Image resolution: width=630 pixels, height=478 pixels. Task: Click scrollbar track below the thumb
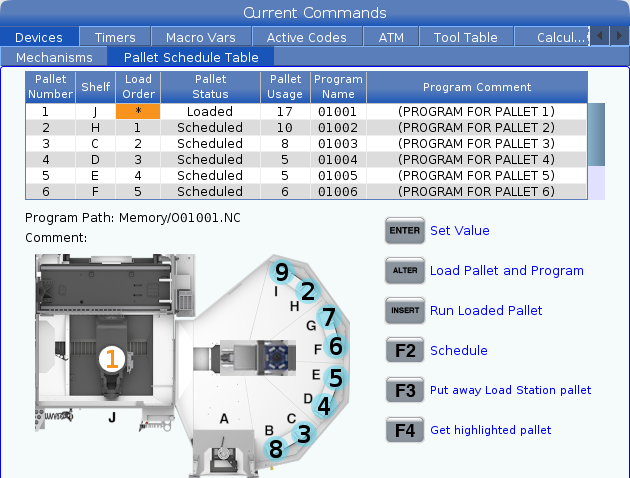(x=596, y=183)
